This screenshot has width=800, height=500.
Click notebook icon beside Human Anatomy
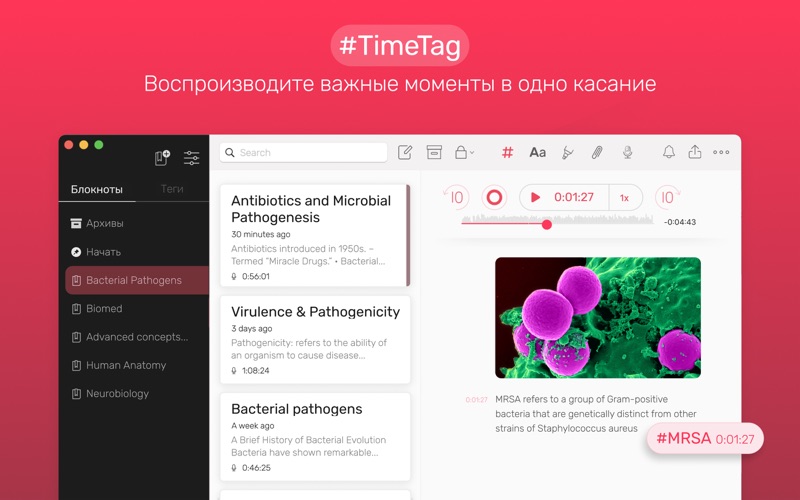(x=76, y=365)
